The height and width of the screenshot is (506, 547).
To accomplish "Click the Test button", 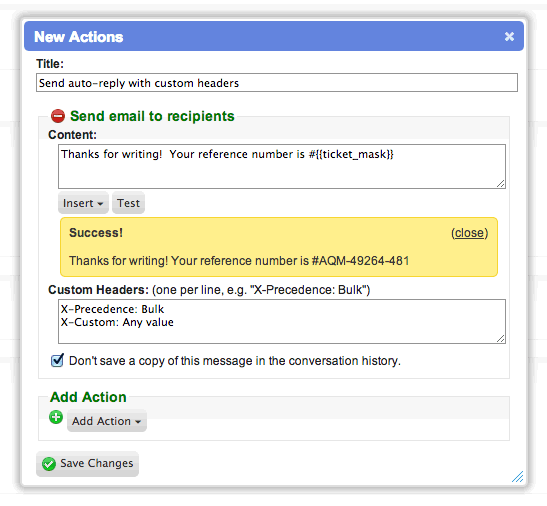I will click(128, 203).
